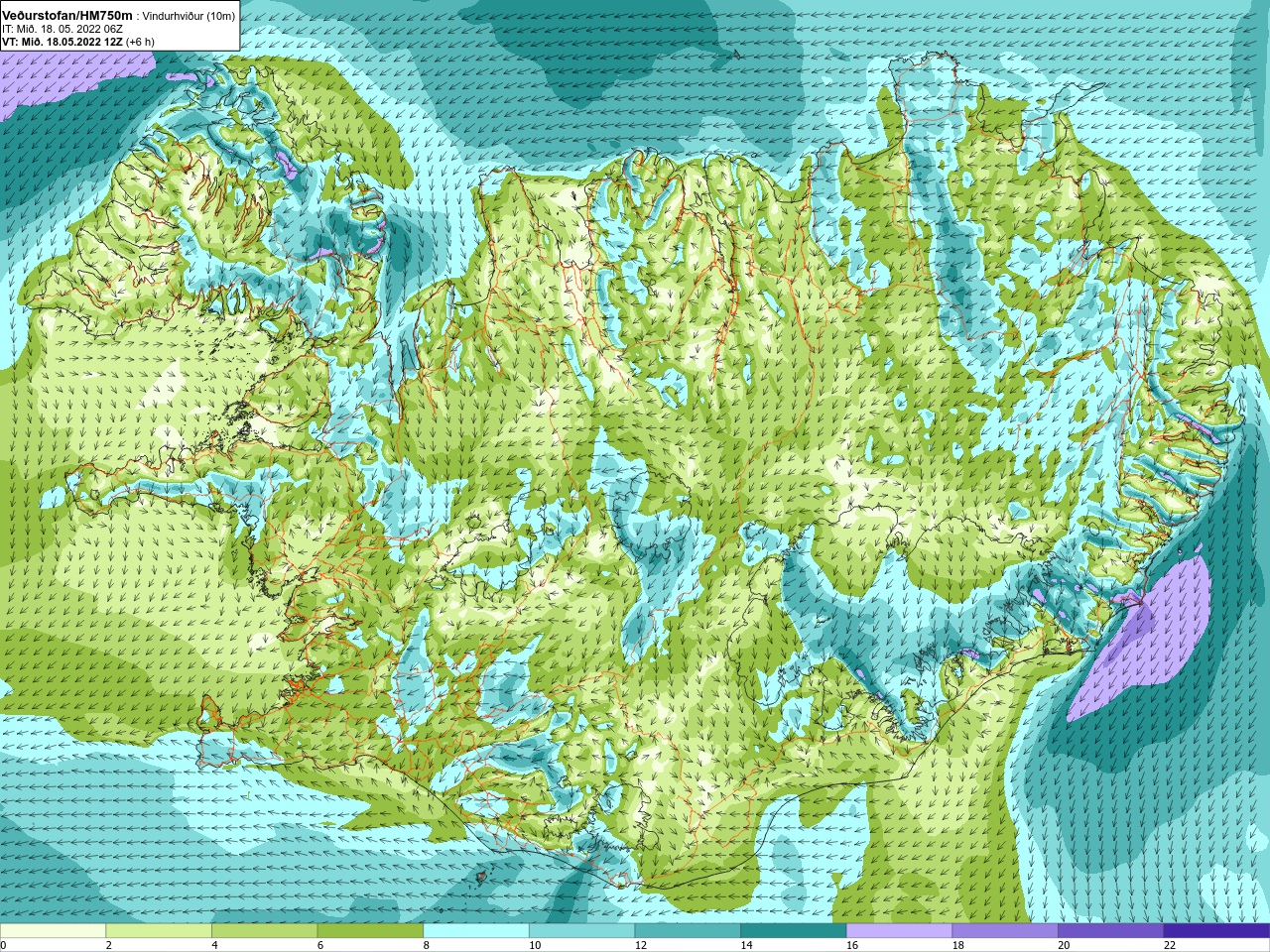Click the 16–18 light purple legend swatch
The height and width of the screenshot is (952, 1270).
(899, 931)
